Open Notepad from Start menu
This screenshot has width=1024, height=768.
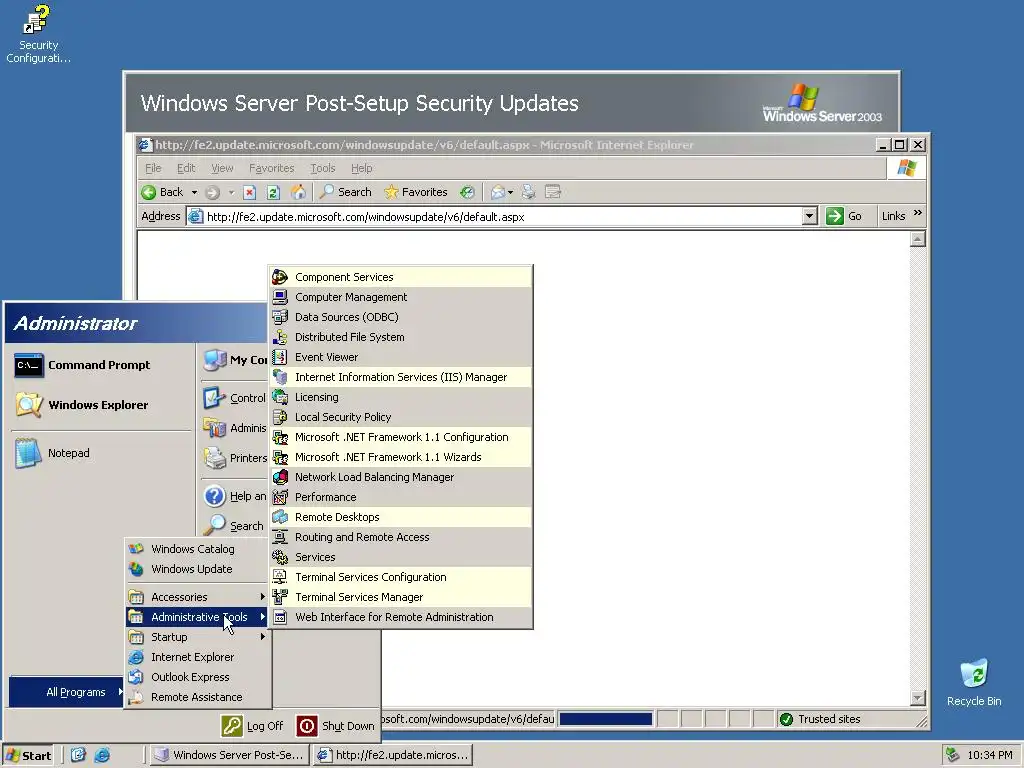101,453
